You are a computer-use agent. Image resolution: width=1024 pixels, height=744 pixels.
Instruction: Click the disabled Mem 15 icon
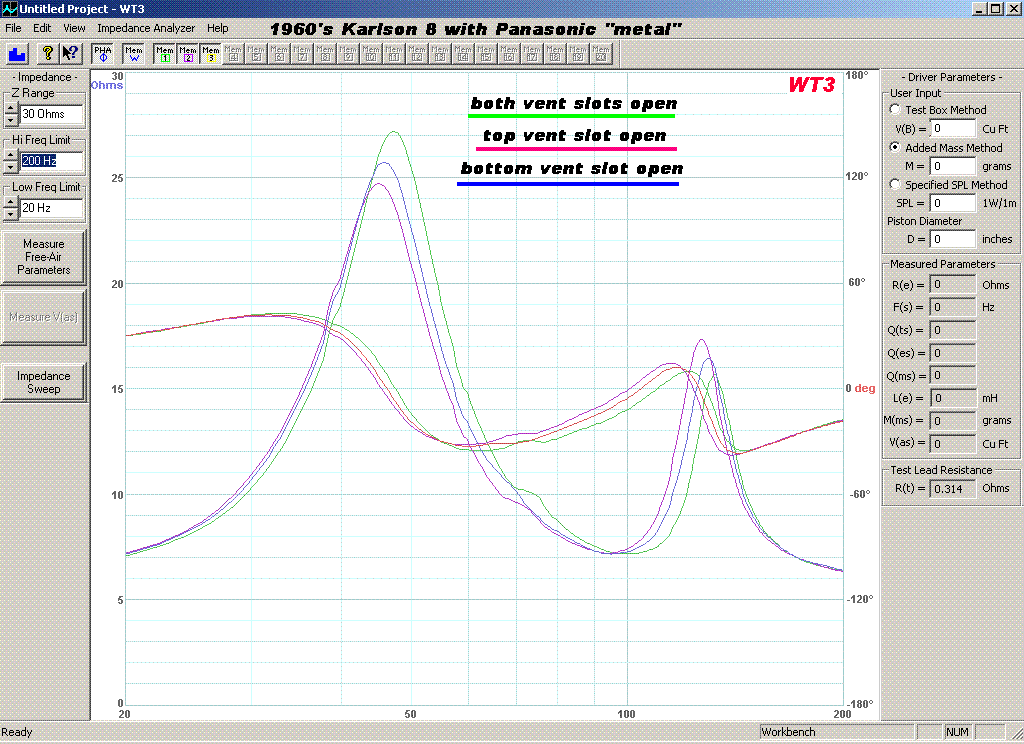(486, 54)
